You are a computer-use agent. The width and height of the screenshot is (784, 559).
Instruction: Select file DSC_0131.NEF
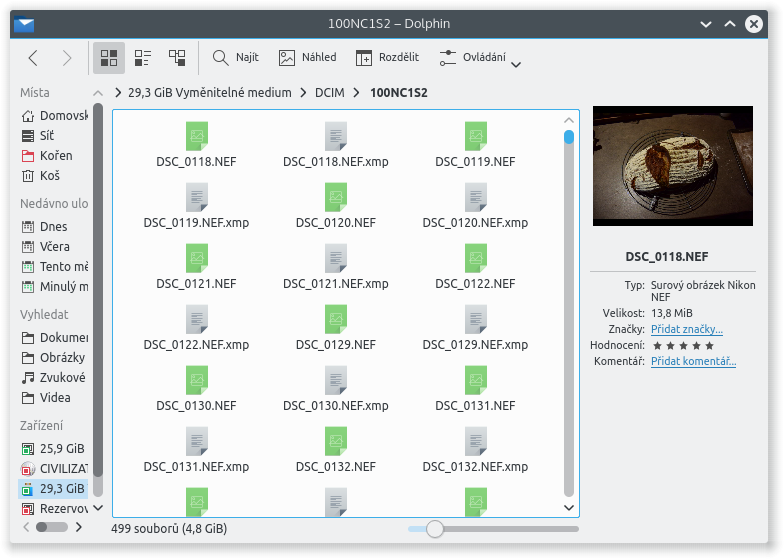475,389
